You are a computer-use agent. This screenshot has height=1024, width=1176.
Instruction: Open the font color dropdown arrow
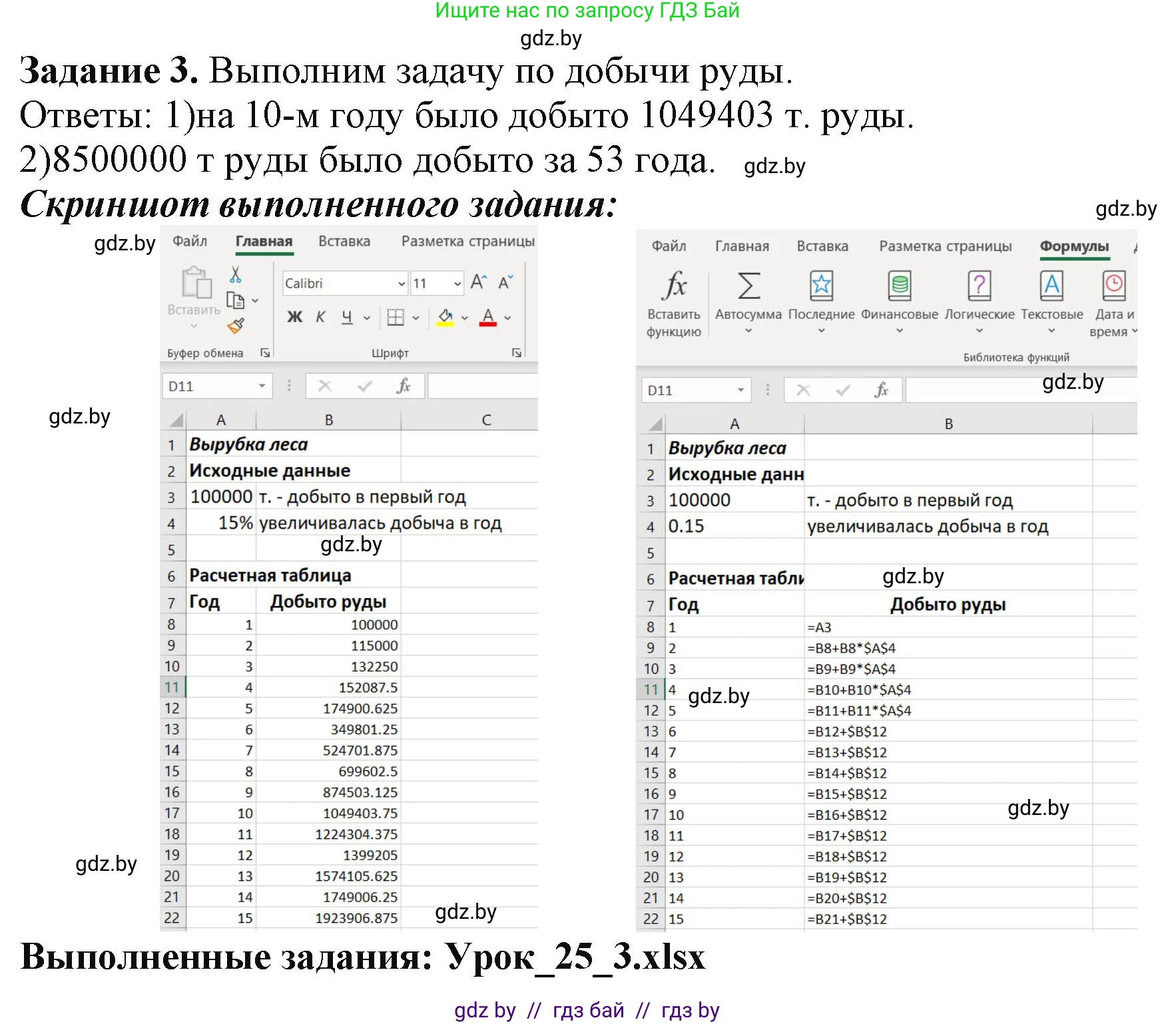pos(507,318)
